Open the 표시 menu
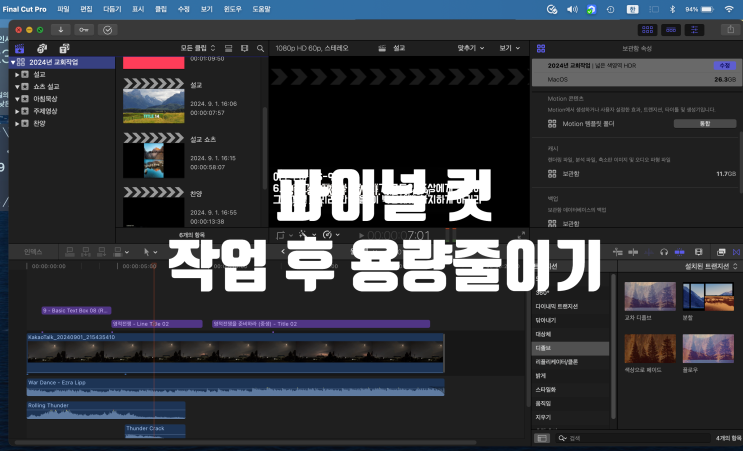 click(x=138, y=9)
